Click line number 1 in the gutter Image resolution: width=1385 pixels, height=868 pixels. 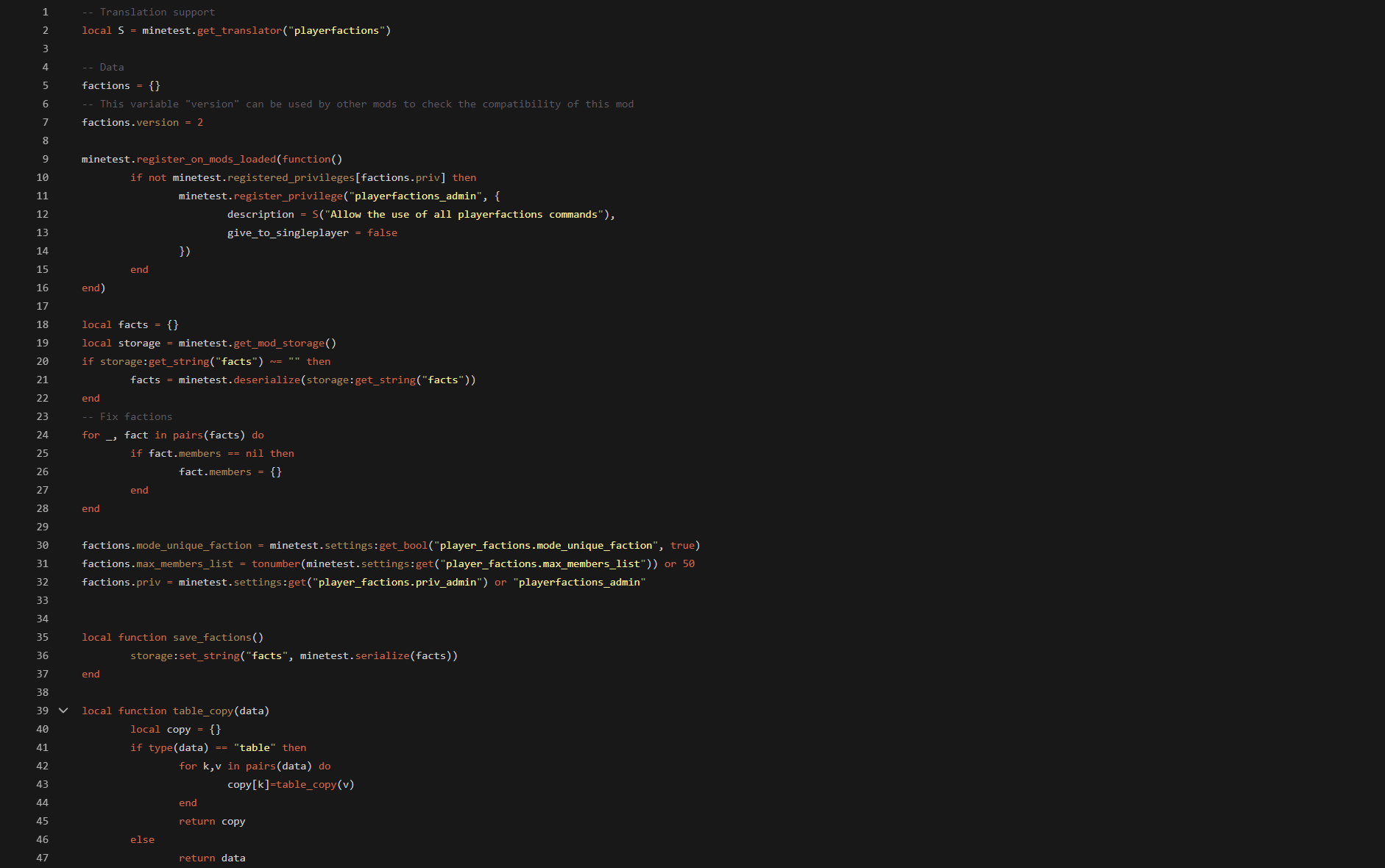45,12
